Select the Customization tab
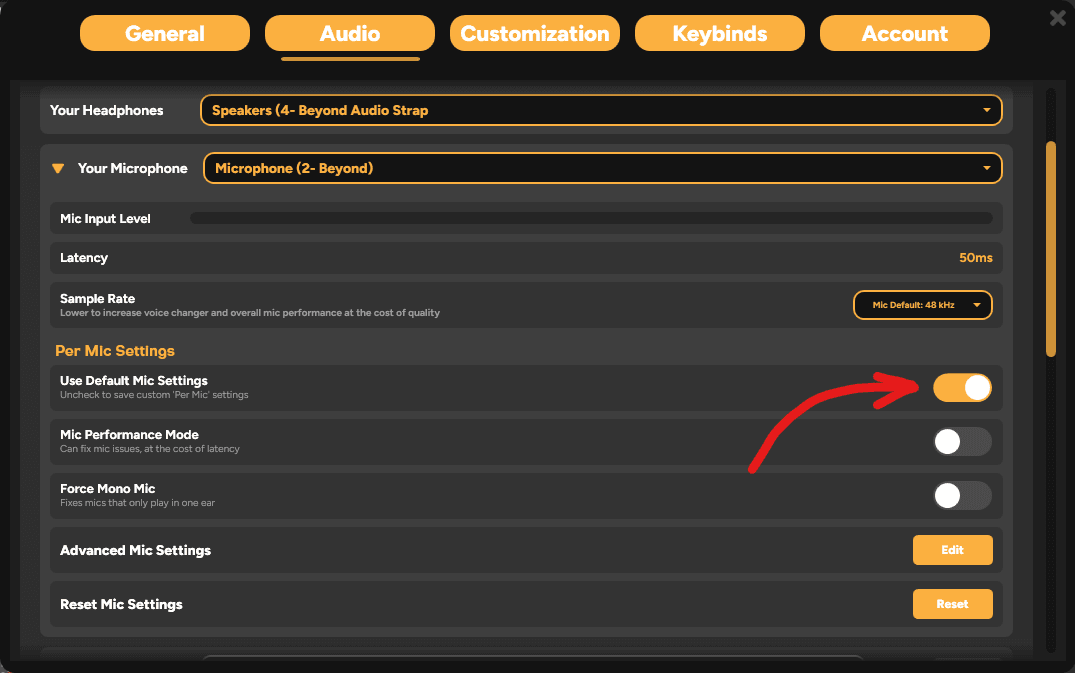This screenshot has width=1075, height=673. click(x=534, y=33)
